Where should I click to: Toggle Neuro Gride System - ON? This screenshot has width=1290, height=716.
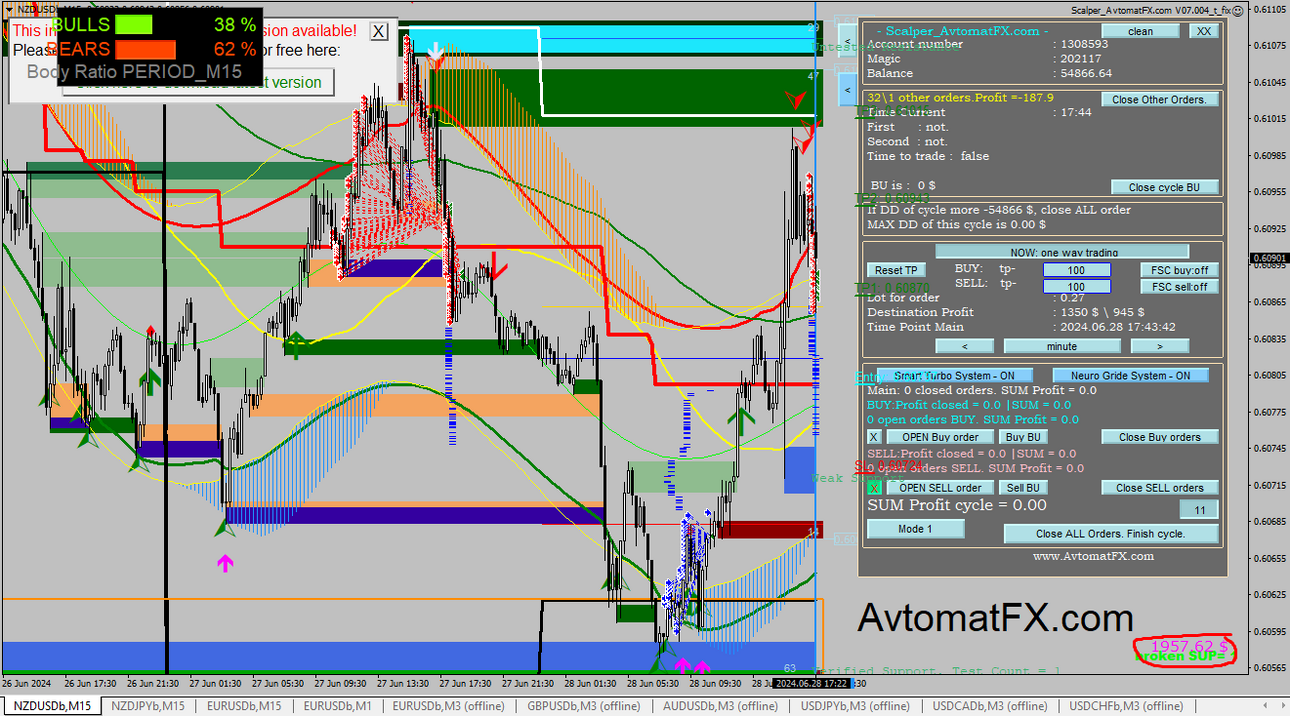[1130, 375]
